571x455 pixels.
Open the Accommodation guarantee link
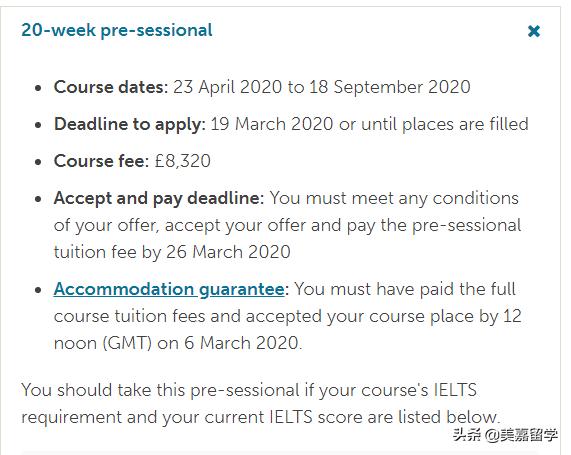tap(169, 290)
